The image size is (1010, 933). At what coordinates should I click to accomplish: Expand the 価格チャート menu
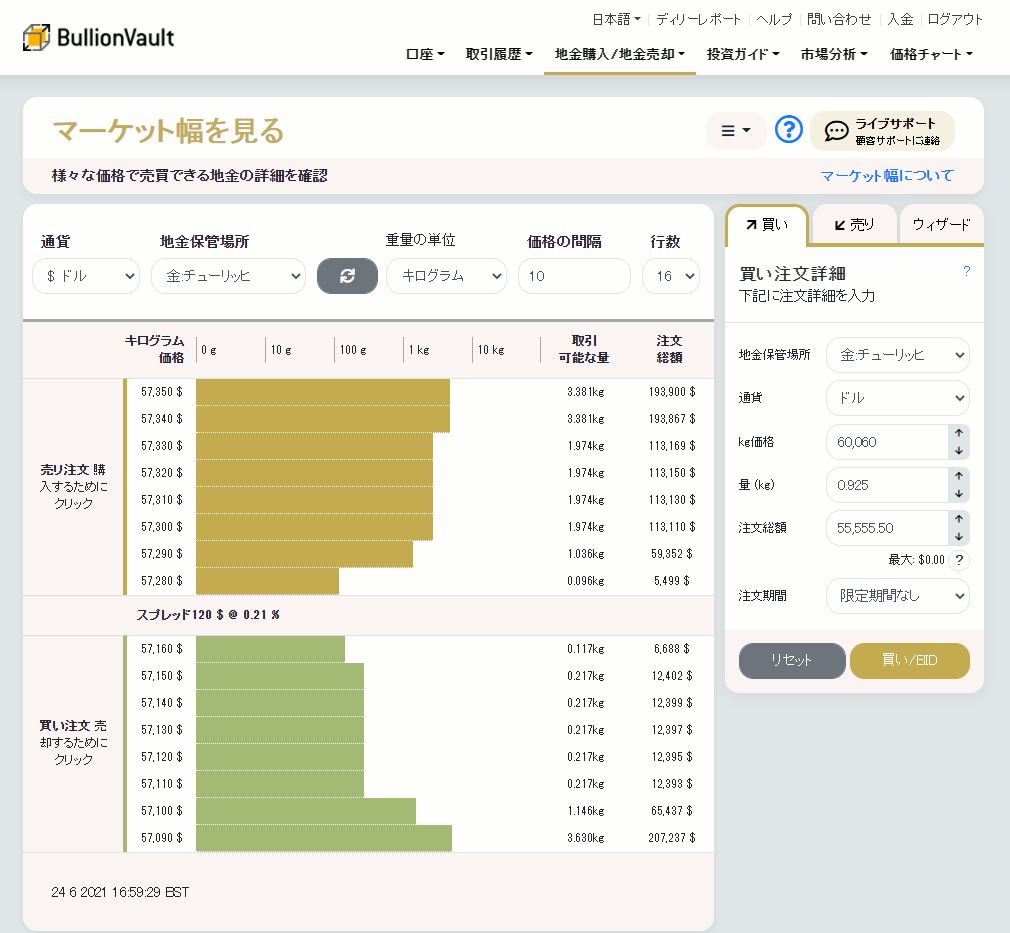pos(931,54)
